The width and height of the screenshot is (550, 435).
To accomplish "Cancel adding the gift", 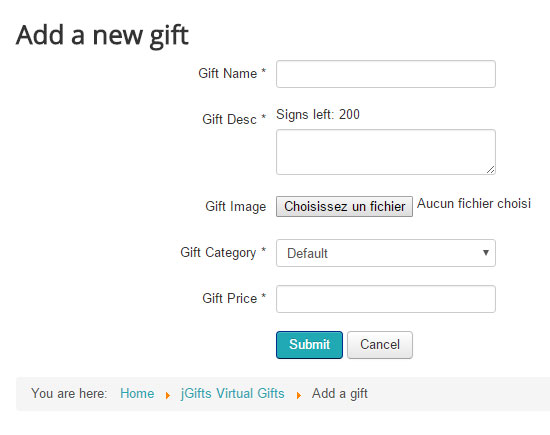I will 380,345.
